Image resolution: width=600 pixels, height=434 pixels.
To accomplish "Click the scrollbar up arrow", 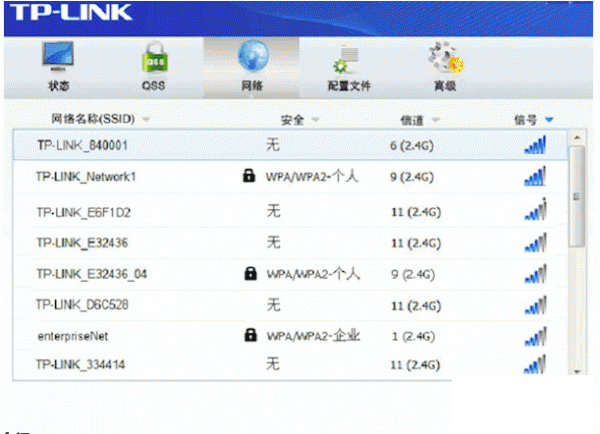I will click(x=577, y=137).
